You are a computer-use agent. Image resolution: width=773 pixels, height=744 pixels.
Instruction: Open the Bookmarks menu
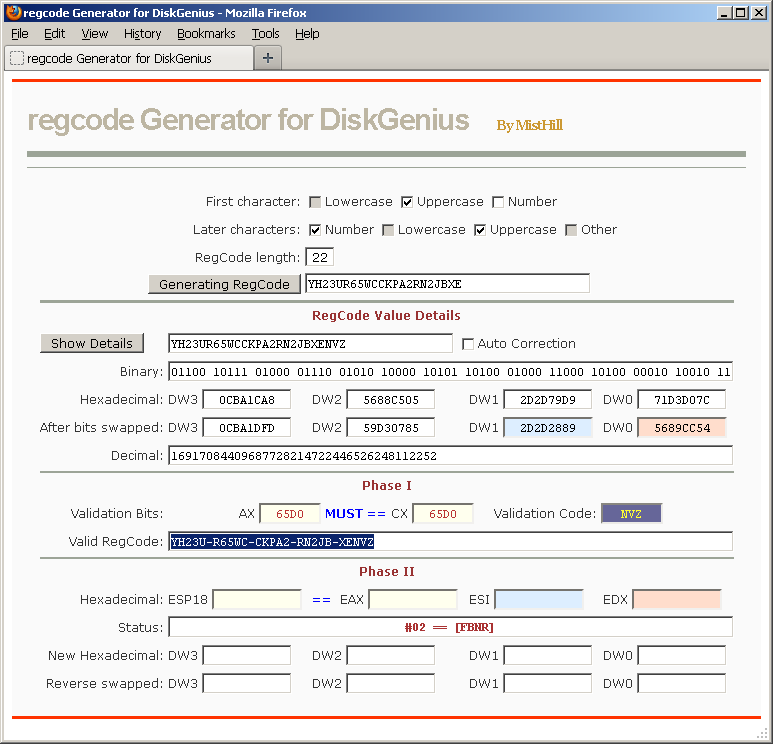pyautogui.click(x=206, y=34)
